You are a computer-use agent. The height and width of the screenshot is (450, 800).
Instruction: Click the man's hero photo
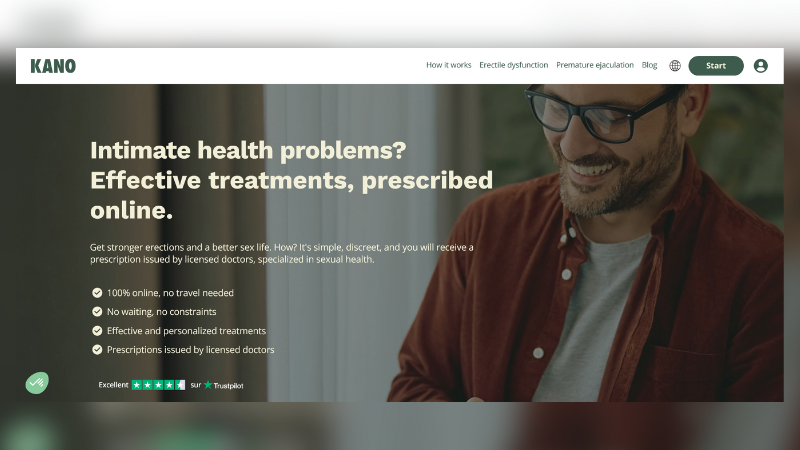click(587, 243)
